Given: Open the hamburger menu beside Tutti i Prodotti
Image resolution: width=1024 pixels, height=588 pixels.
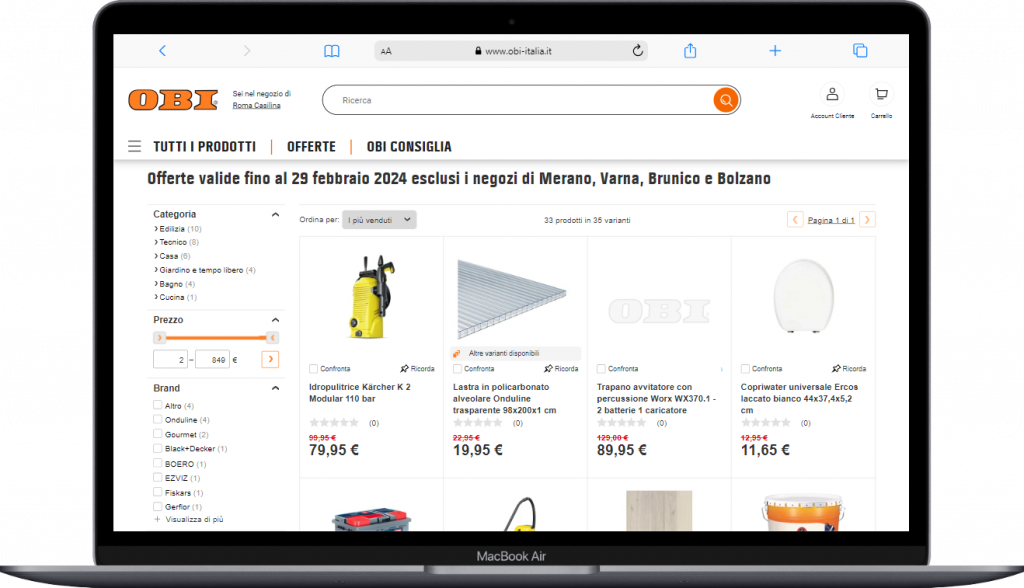Looking at the screenshot, I should tap(135, 146).
